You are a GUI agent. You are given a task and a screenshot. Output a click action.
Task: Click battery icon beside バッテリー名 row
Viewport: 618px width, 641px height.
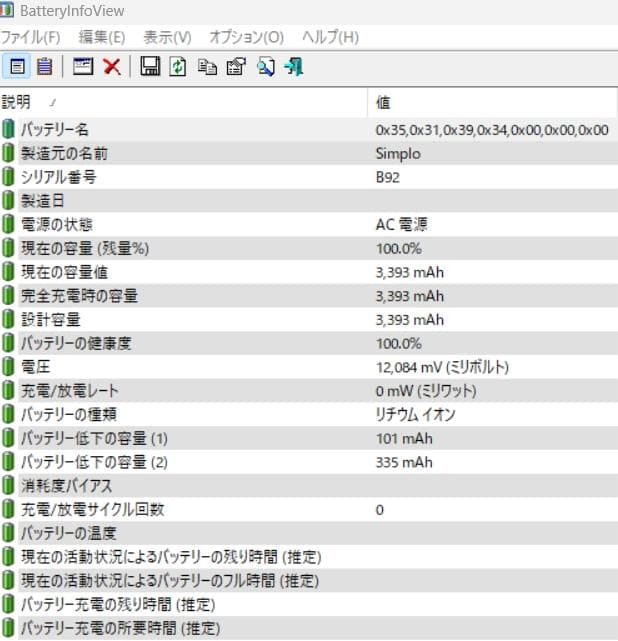pyautogui.click(x=8, y=129)
